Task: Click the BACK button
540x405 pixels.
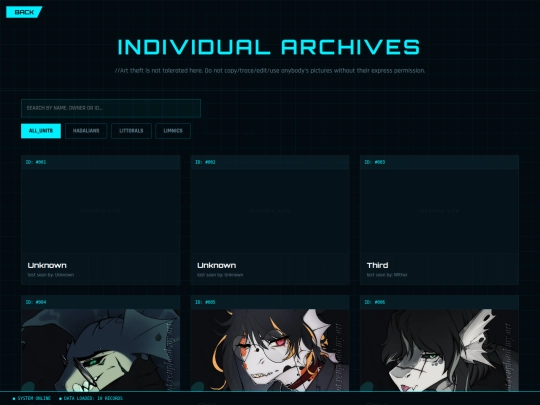Action: click(24, 12)
